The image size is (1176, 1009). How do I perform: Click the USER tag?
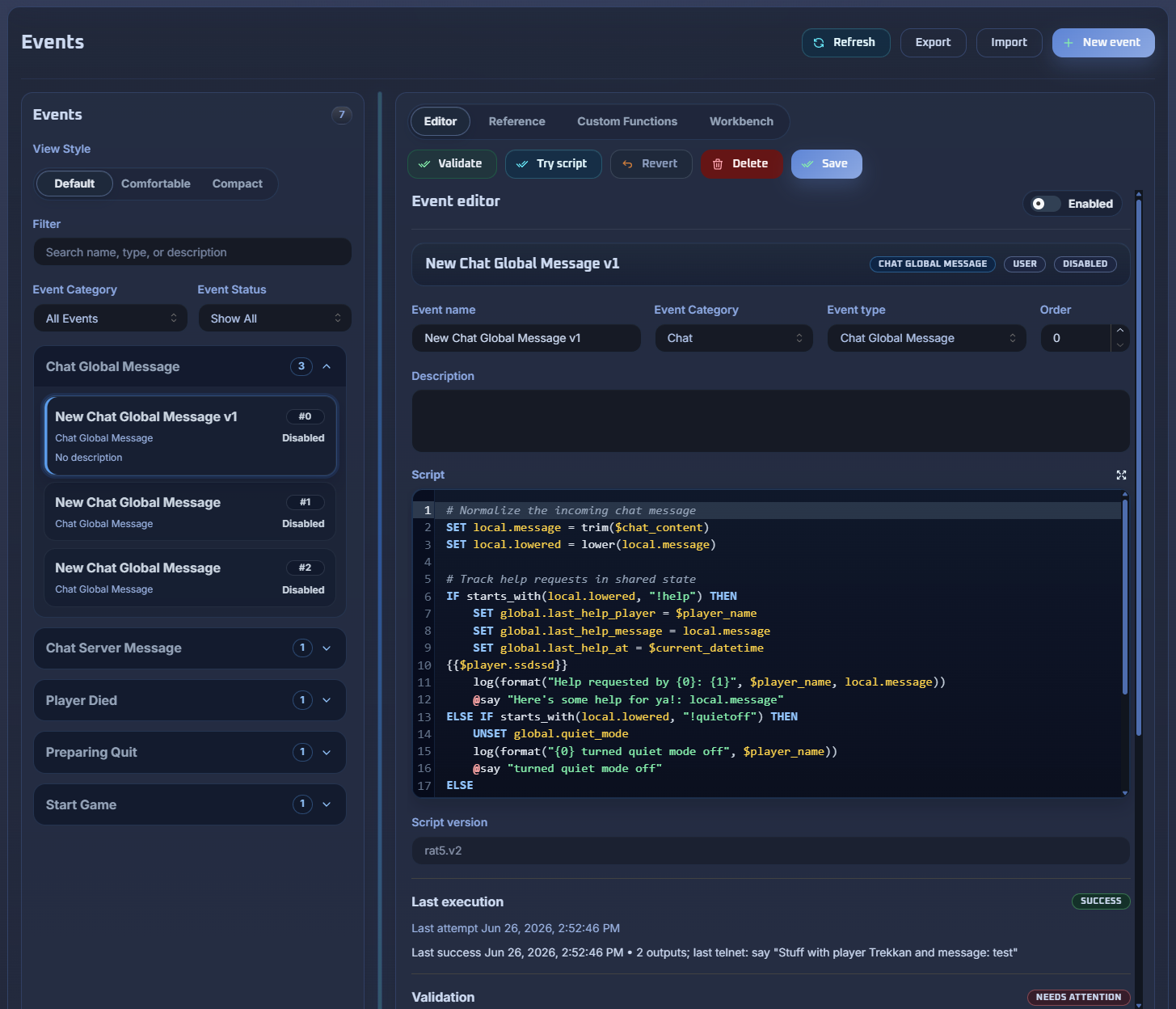point(1025,264)
